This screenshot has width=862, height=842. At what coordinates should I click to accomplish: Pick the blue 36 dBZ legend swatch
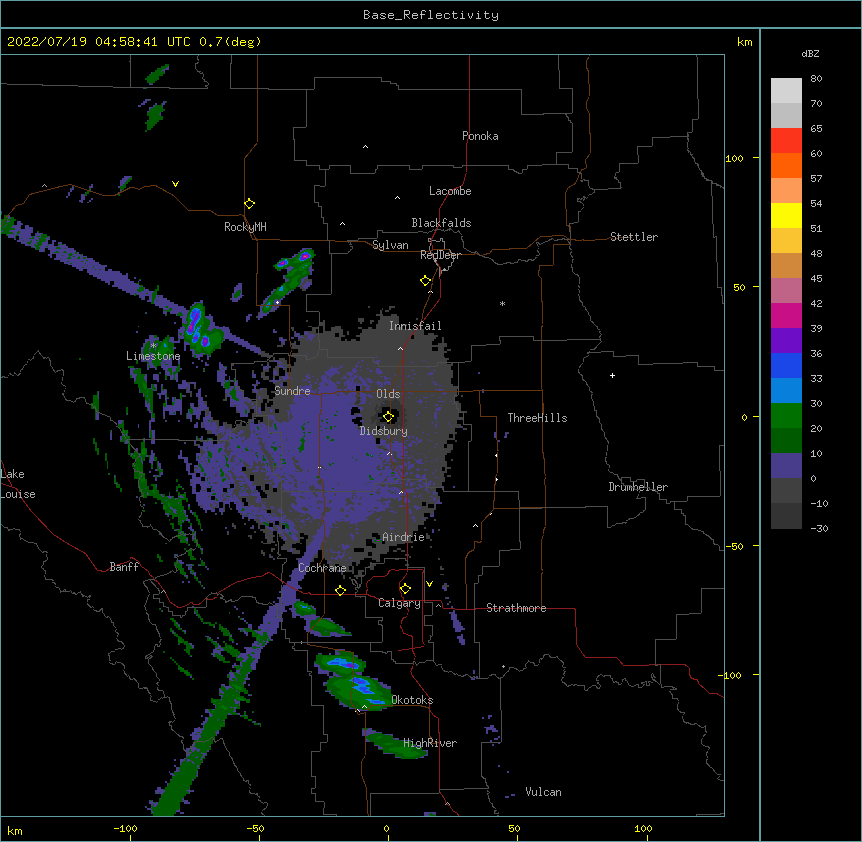786,365
